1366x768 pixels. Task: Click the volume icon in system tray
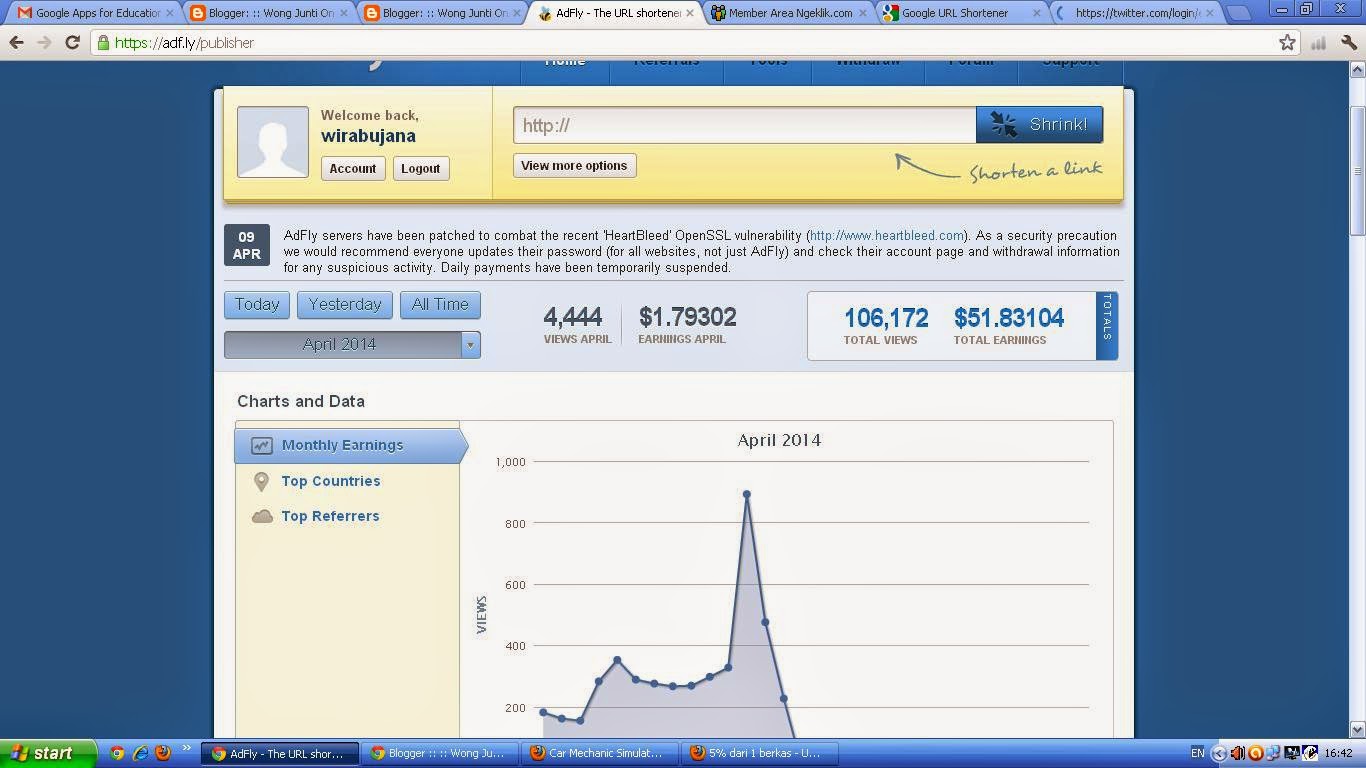point(1237,753)
